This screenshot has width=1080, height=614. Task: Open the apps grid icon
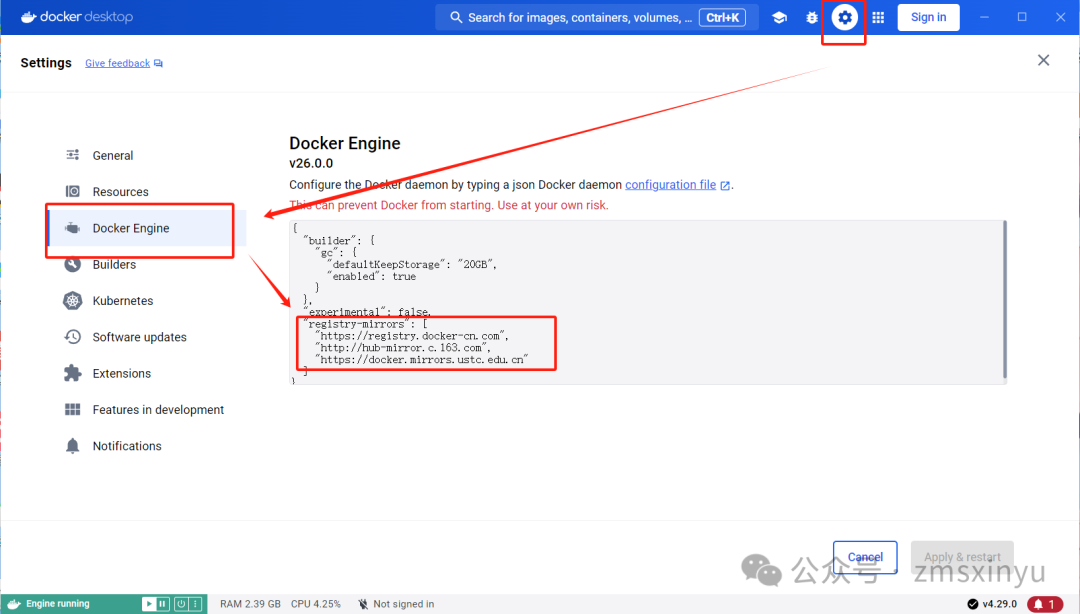(x=878, y=17)
